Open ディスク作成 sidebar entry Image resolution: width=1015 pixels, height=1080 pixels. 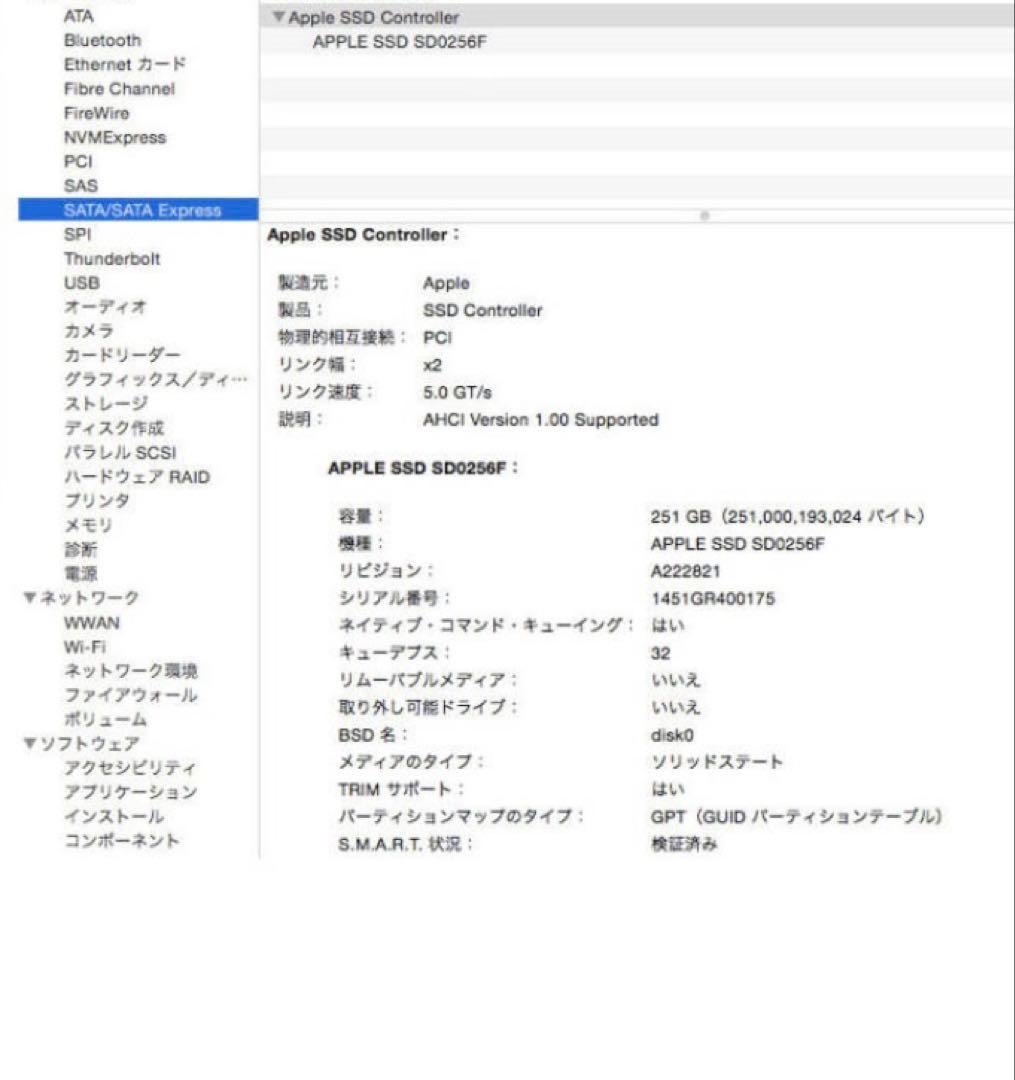tap(114, 428)
